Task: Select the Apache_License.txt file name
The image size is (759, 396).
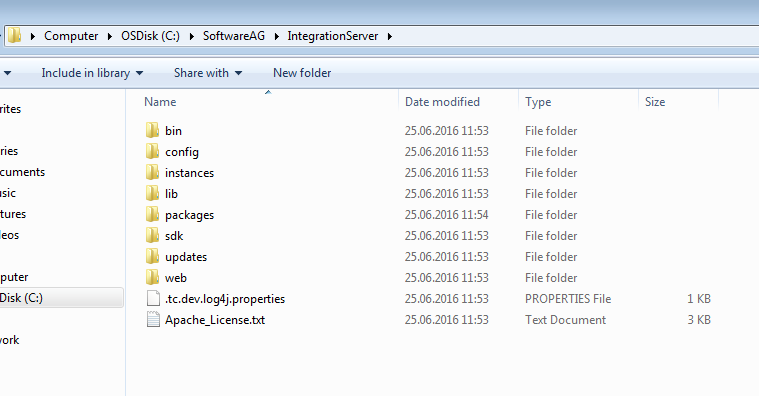Action: pyautogui.click(x=215, y=320)
